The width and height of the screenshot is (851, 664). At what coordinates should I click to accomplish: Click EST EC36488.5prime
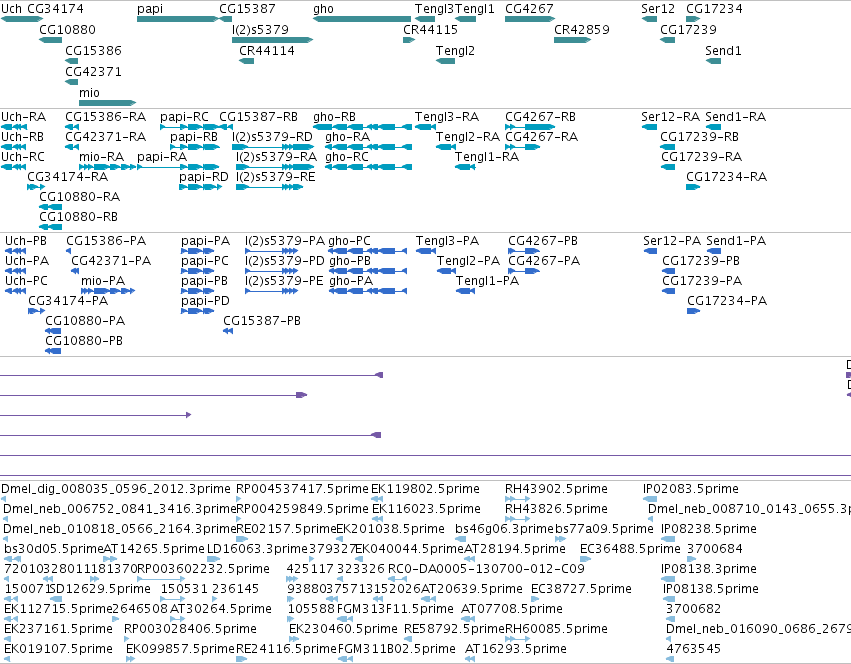point(630,549)
